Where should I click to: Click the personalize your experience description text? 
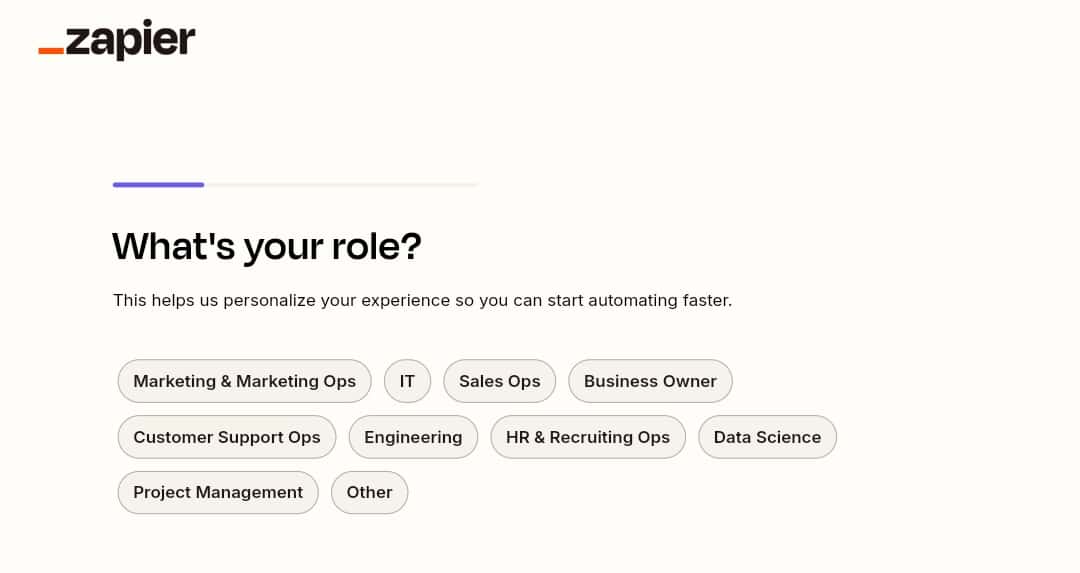click(422, 300)
